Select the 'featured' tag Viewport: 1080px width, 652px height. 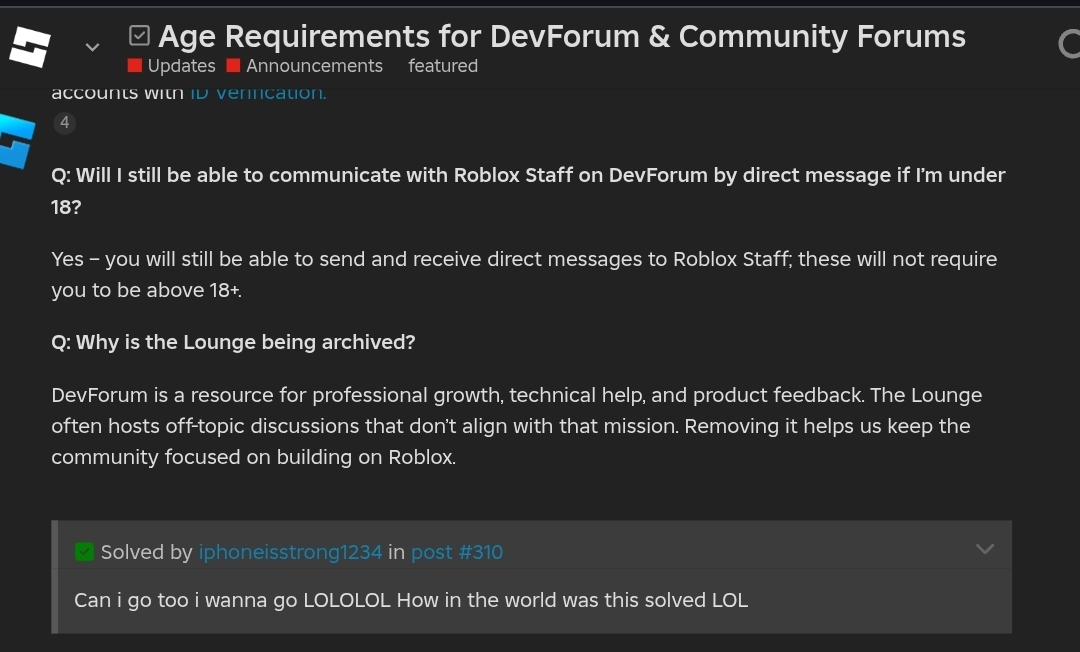tap(443, 65)
